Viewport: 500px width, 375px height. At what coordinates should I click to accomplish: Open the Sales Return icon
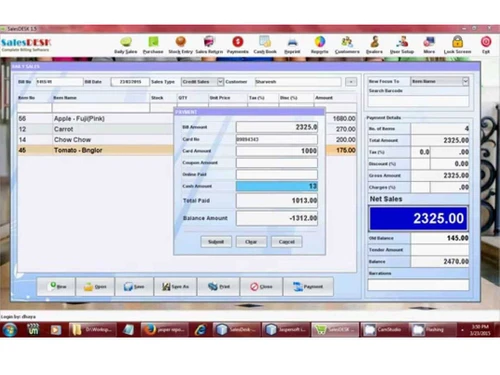209,45
